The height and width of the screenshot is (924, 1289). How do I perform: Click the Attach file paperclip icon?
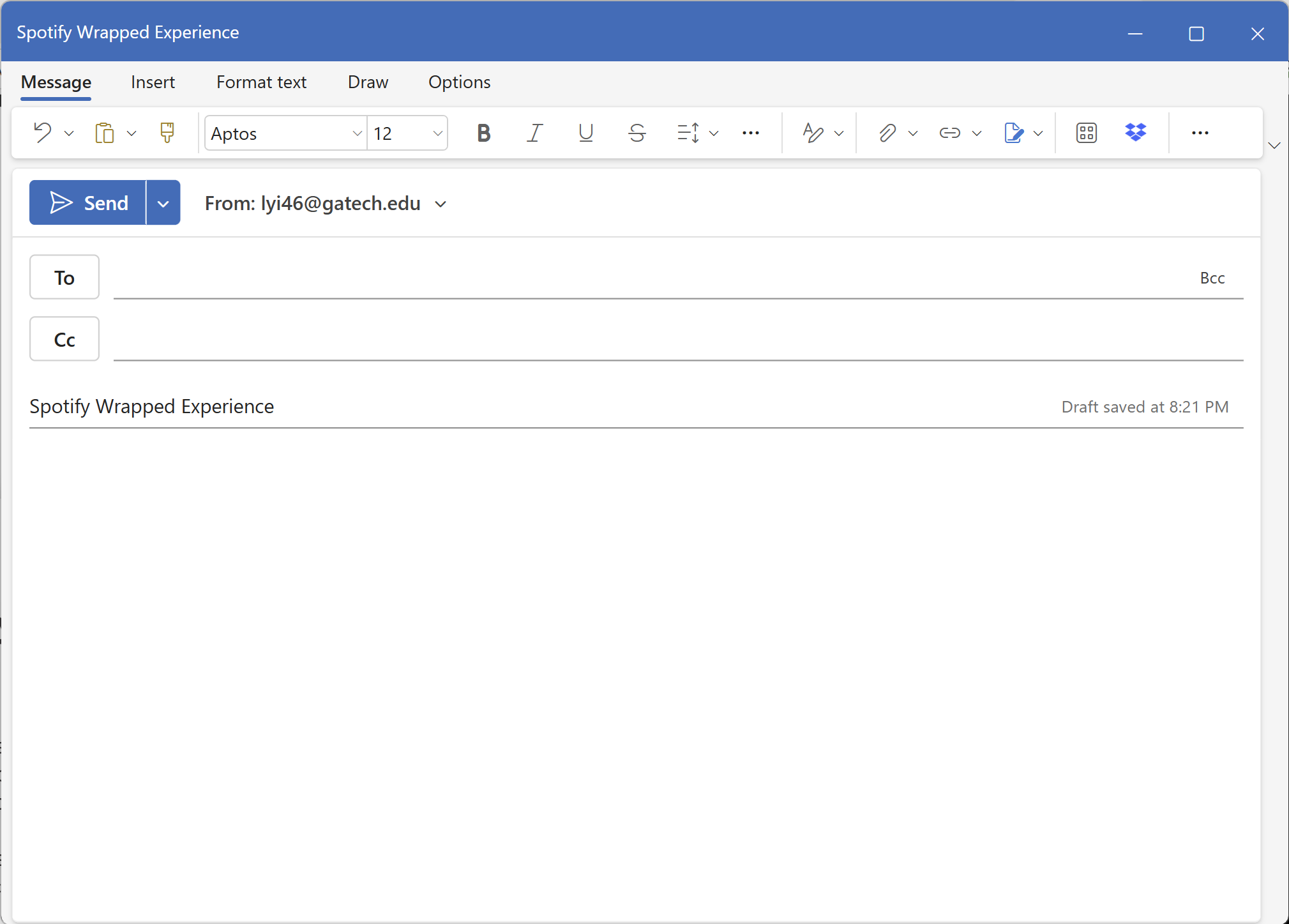click(x=887, y=133)
